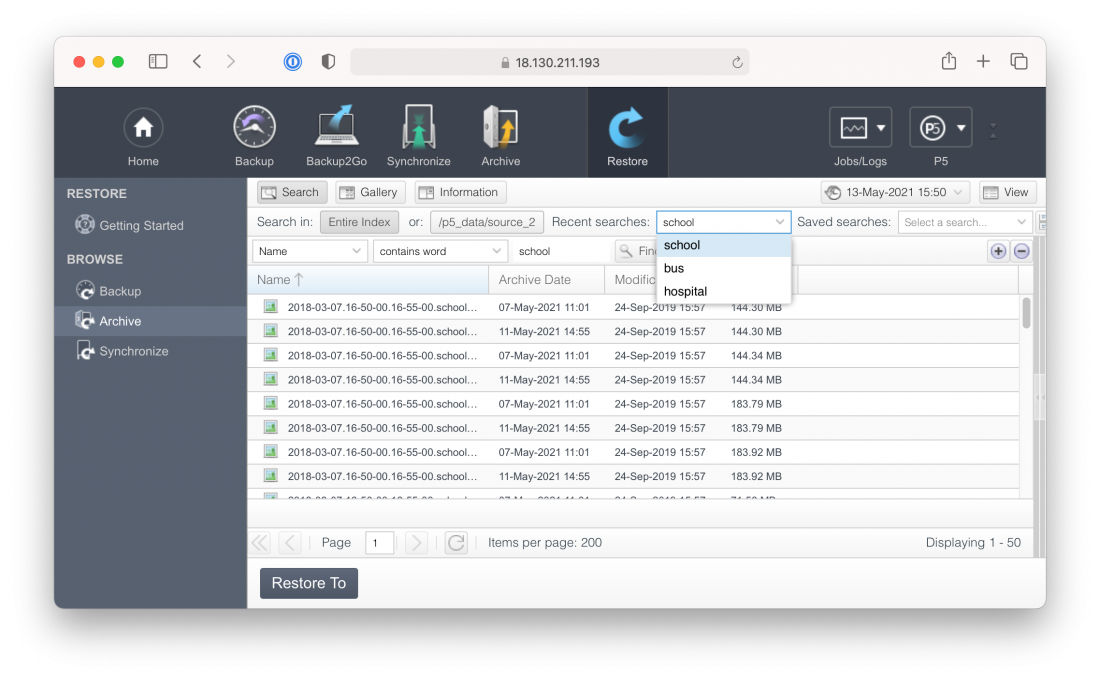Choose 'school' from recent searches list
Image resolution: width=1100 pixels, height=680 pixels.
[723, 245]
